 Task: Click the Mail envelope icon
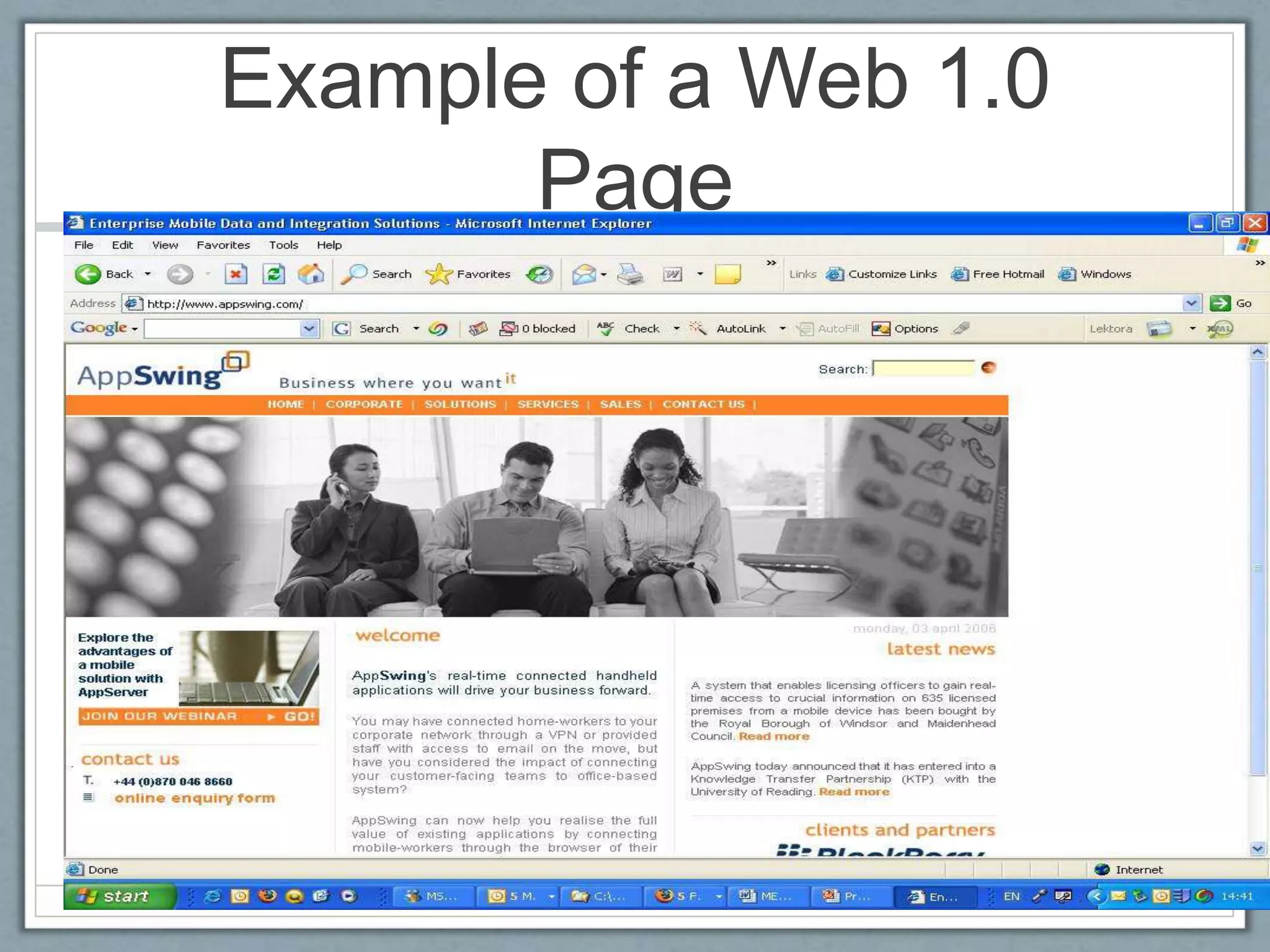coord(584,274)
